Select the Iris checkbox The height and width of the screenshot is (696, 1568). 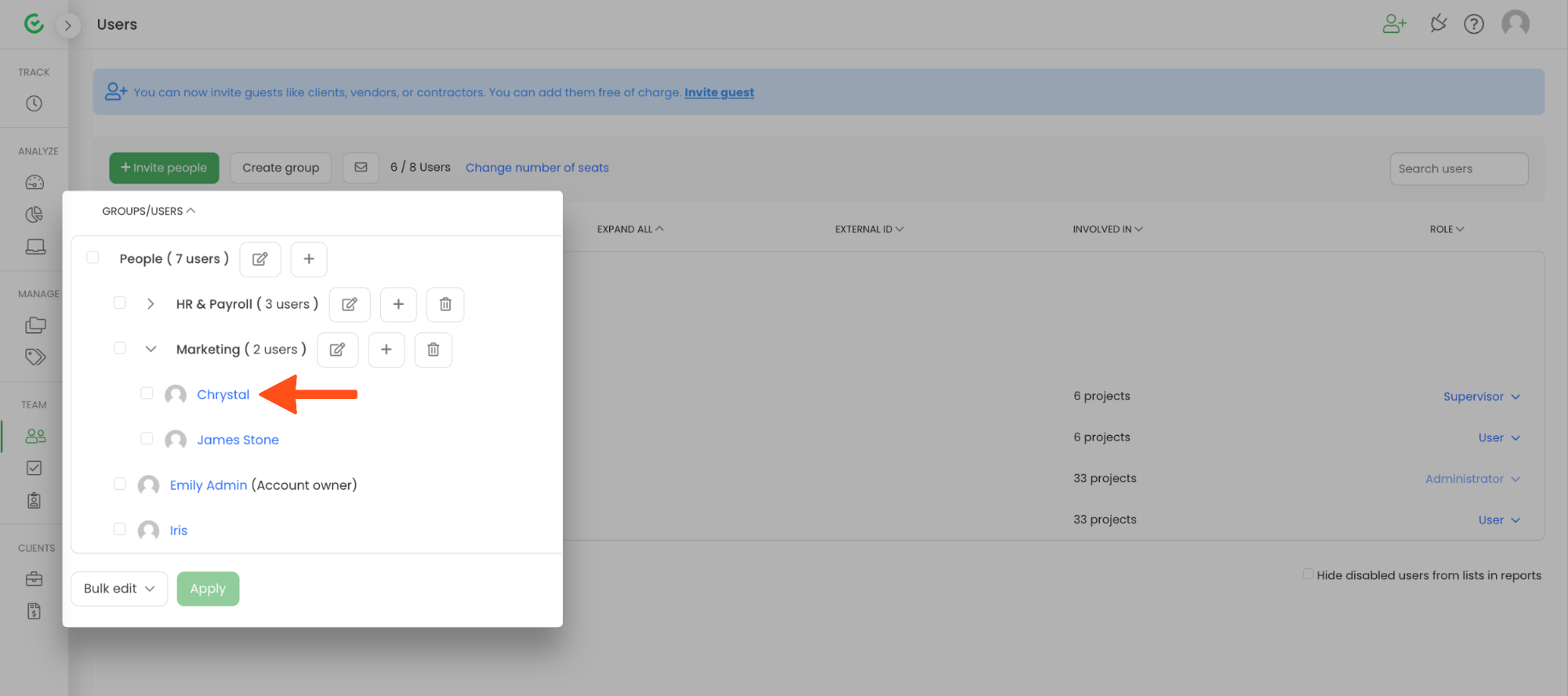pos(120,529)
